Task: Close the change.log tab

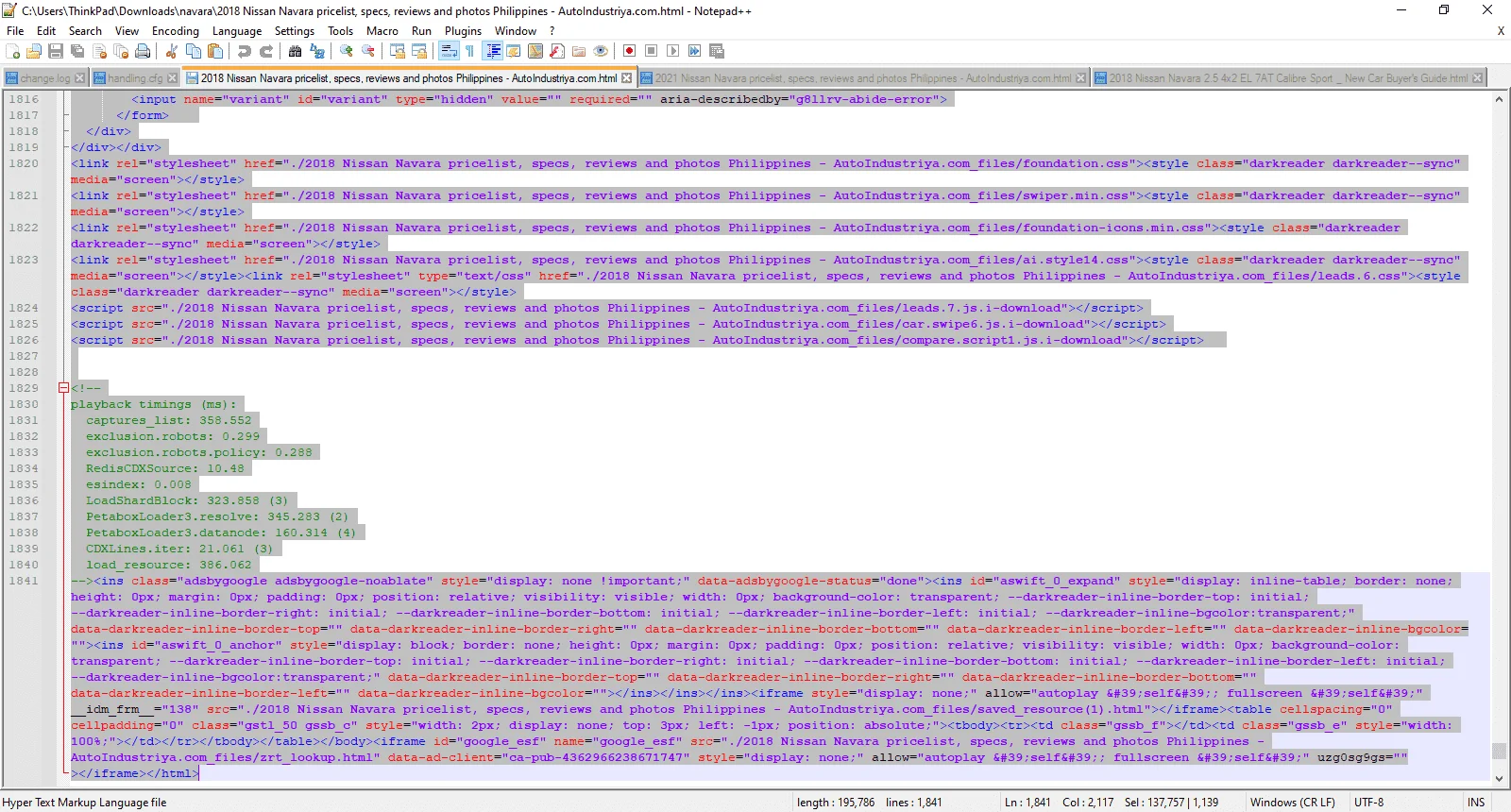Action: pyautogui.click(x=80, y=78)
